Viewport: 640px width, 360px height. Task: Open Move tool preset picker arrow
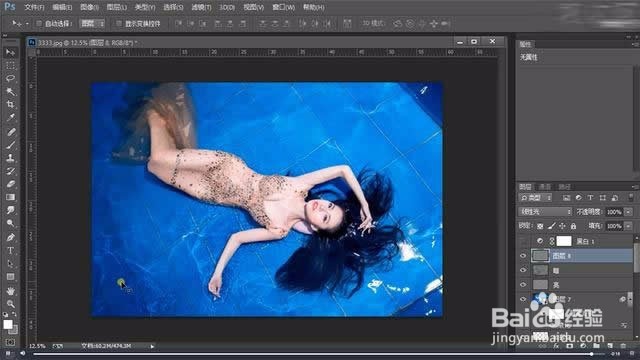(x=27, y=24)
